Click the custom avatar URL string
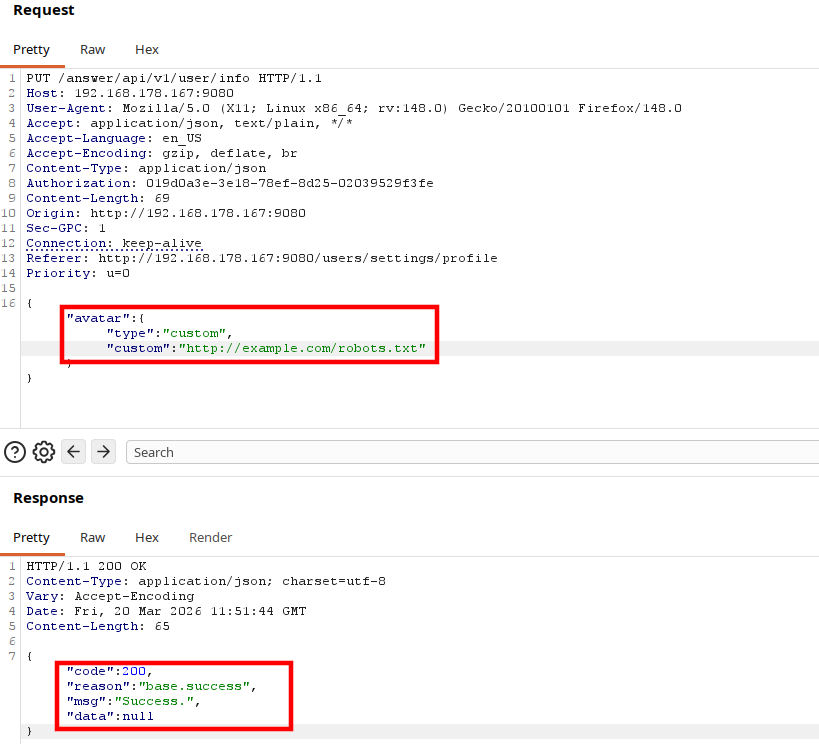Screen dimensions: 819x744 click(302, 348)
